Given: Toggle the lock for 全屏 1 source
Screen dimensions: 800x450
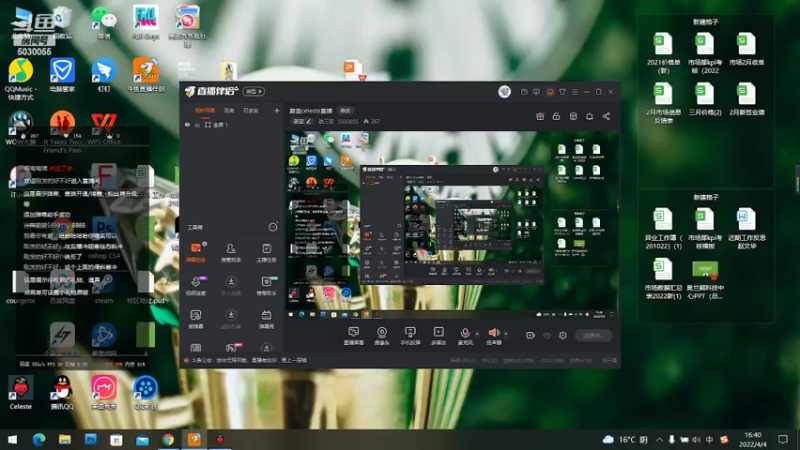Looking at the screenshot, I should [197, 124].
